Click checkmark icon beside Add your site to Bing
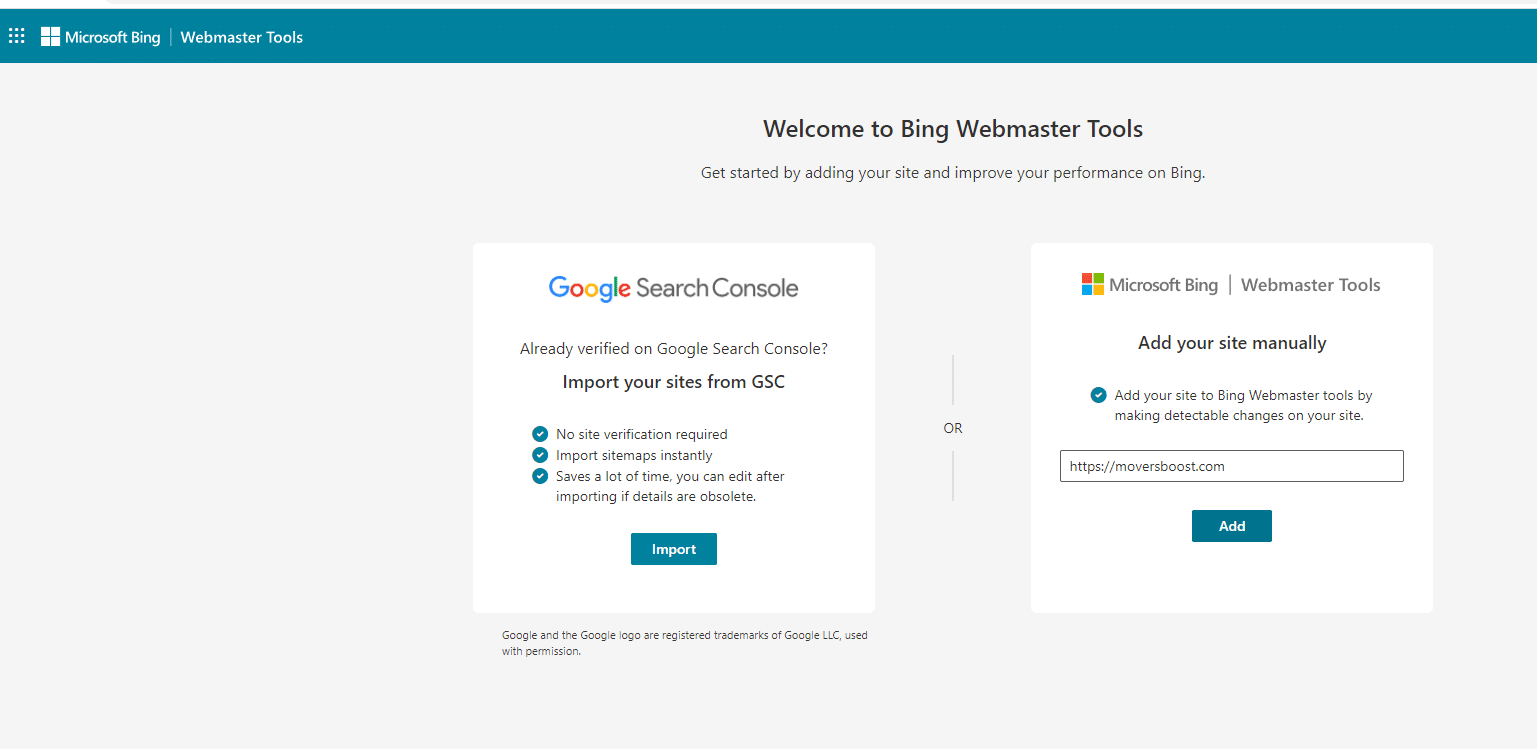1537x749 pixels. click(x=1098, y=395)
